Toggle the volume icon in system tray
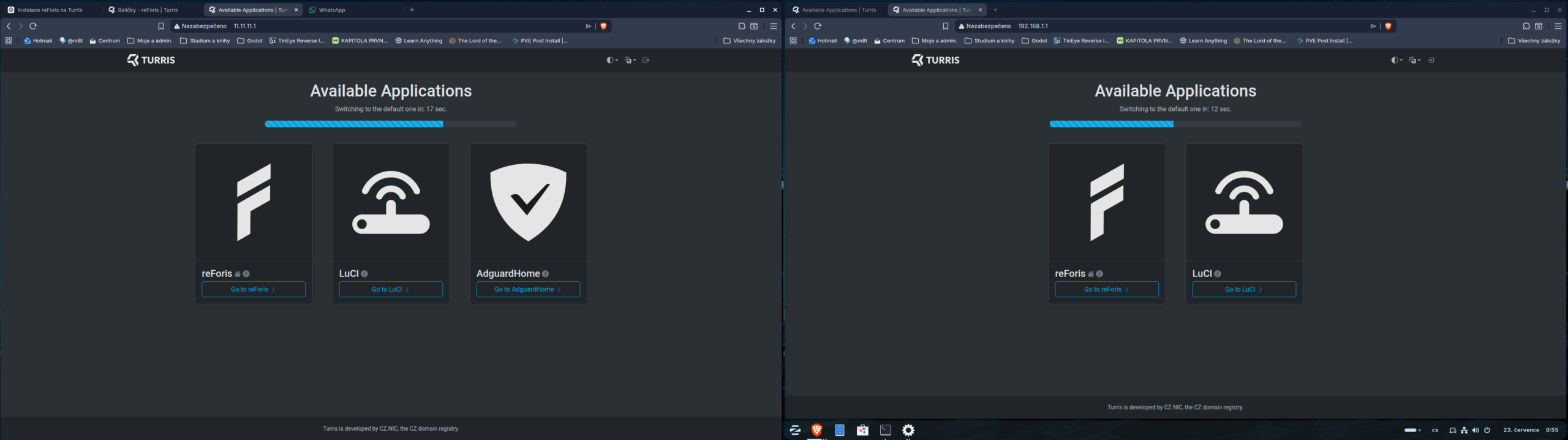The height and width of the screenshot is (440, 1568). [1475, 430]
